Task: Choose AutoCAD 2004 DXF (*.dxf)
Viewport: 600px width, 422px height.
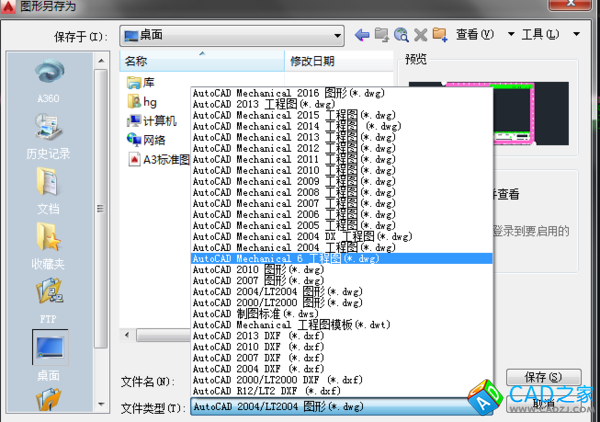Action: (341, 369)
